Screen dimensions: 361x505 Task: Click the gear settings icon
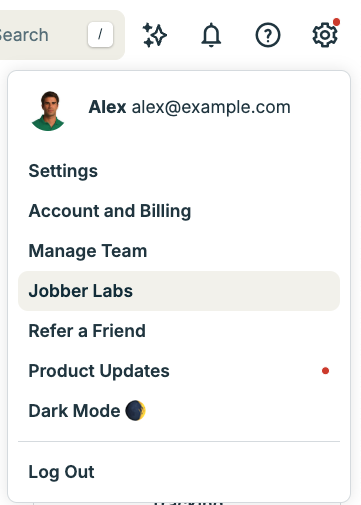[x=325, y=35]
